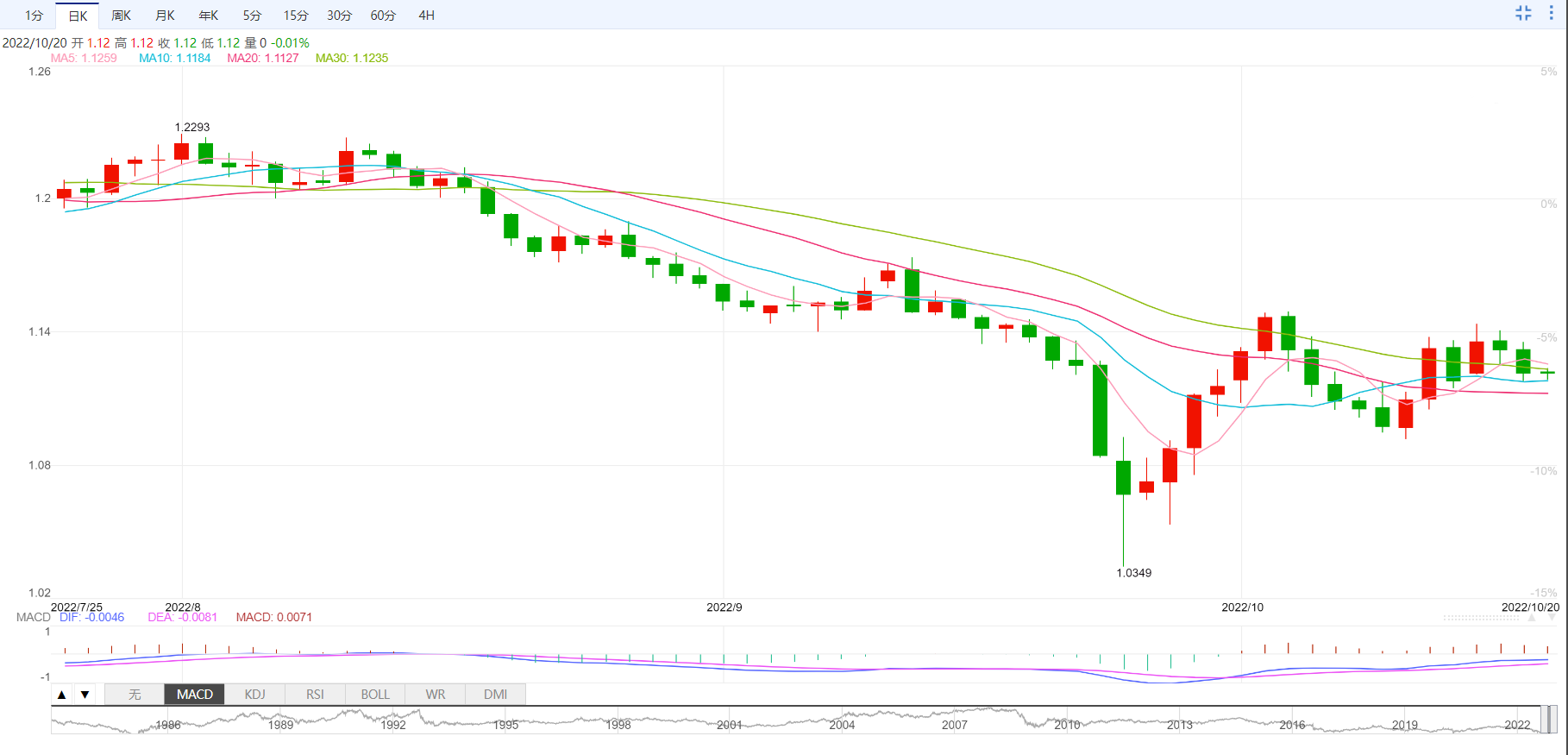Enable the BOLL indicator tab
This screenshot has width=1568, height=755.
(x=375, y=695)
